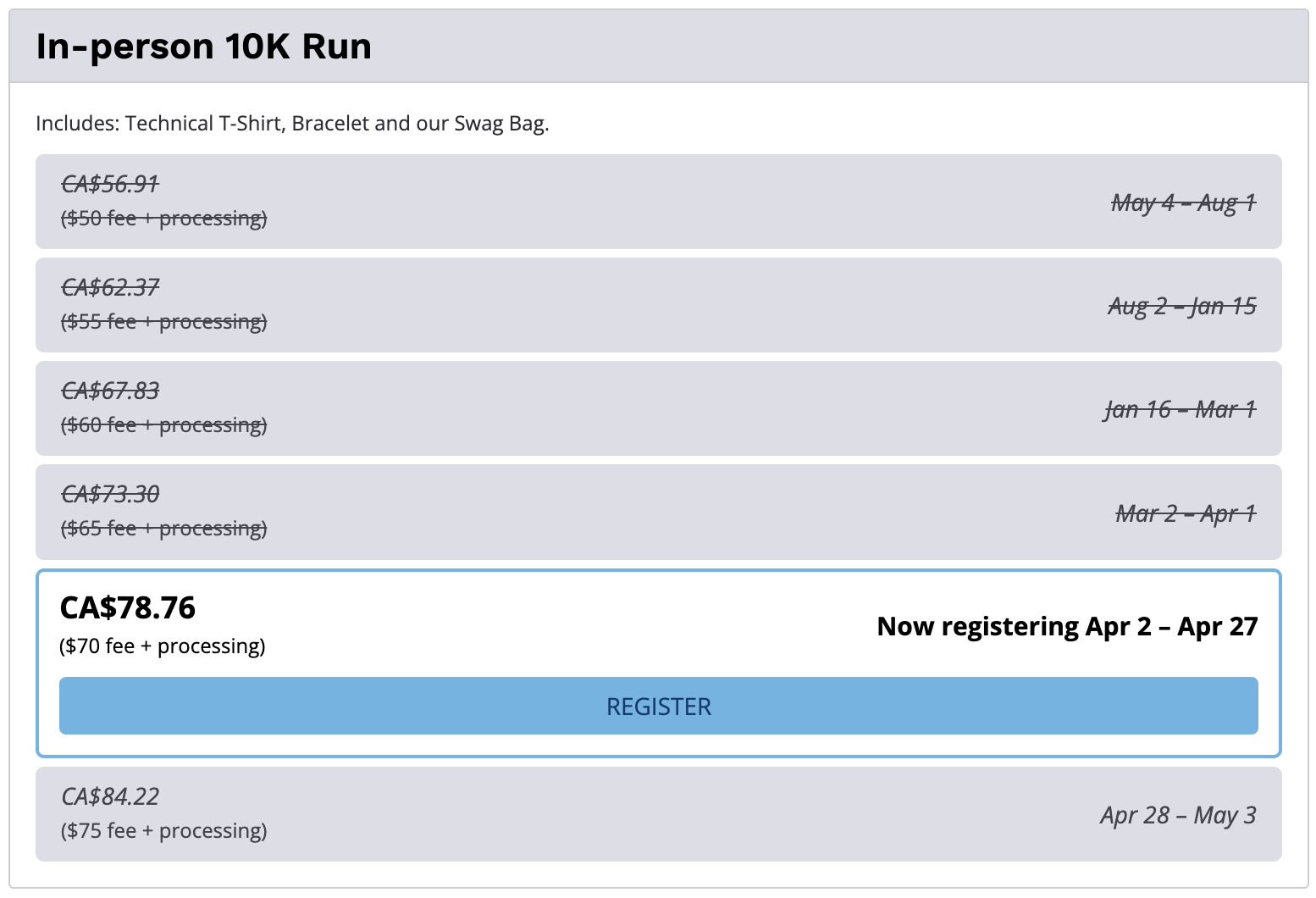Select the upcoming CA$84.22 price

tap(110, 796)
